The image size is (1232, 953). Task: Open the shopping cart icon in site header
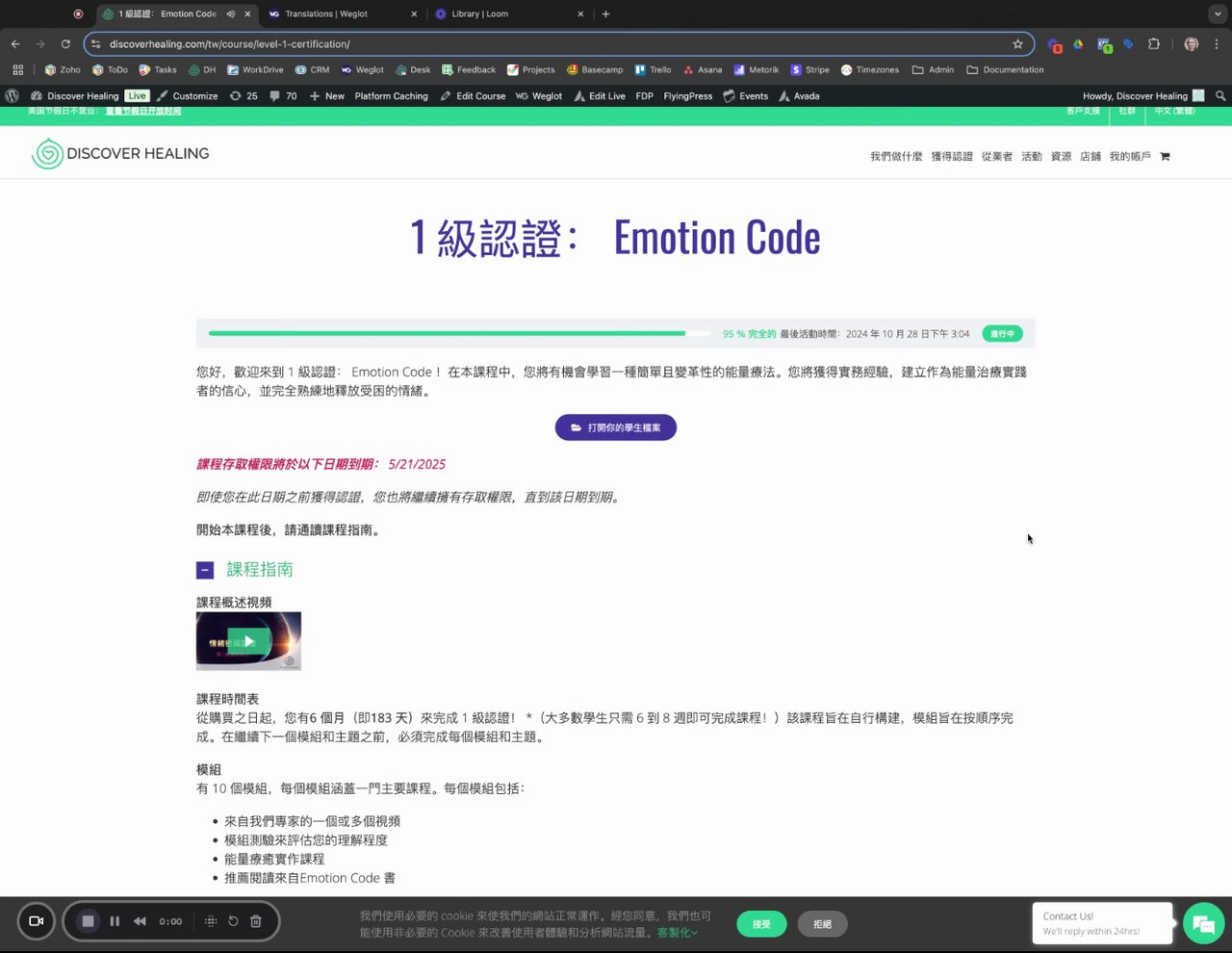click(1165, 156)
